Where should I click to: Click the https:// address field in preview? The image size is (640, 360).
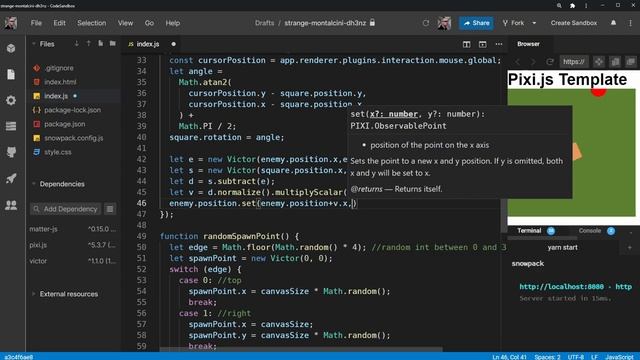click(x=573, y=62)
